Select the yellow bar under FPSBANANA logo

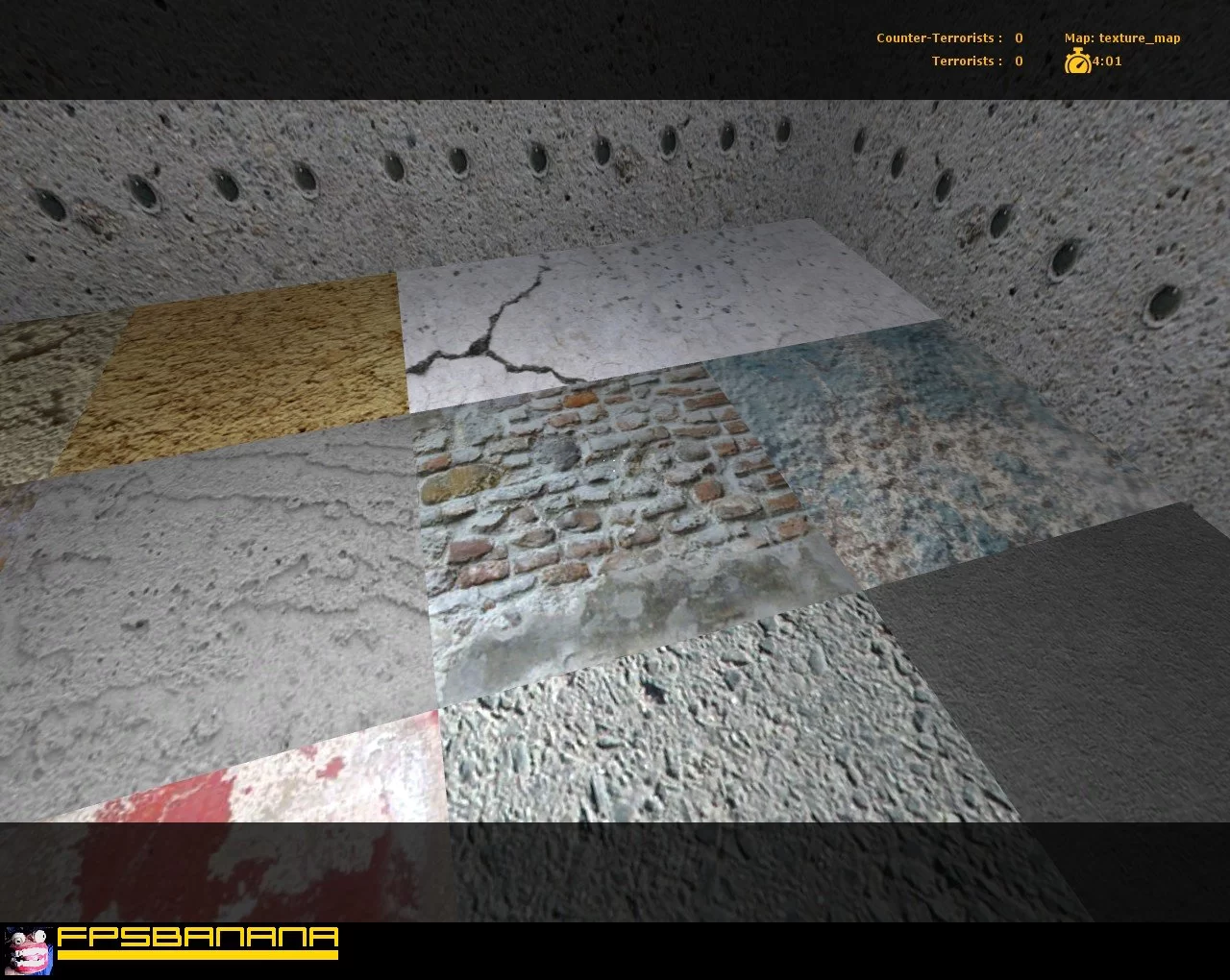(197, 955)
